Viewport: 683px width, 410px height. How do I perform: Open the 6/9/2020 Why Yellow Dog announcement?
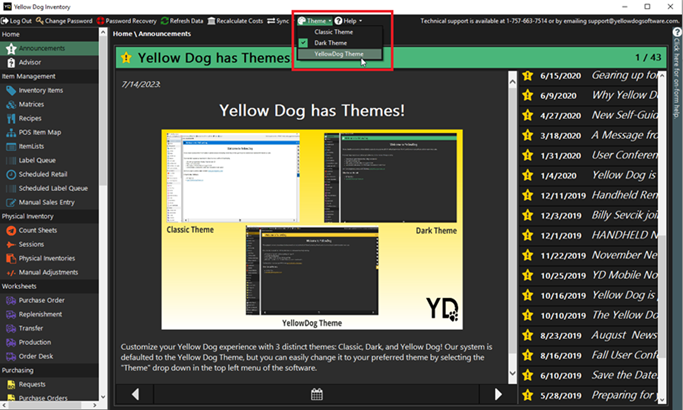[588, 95]
